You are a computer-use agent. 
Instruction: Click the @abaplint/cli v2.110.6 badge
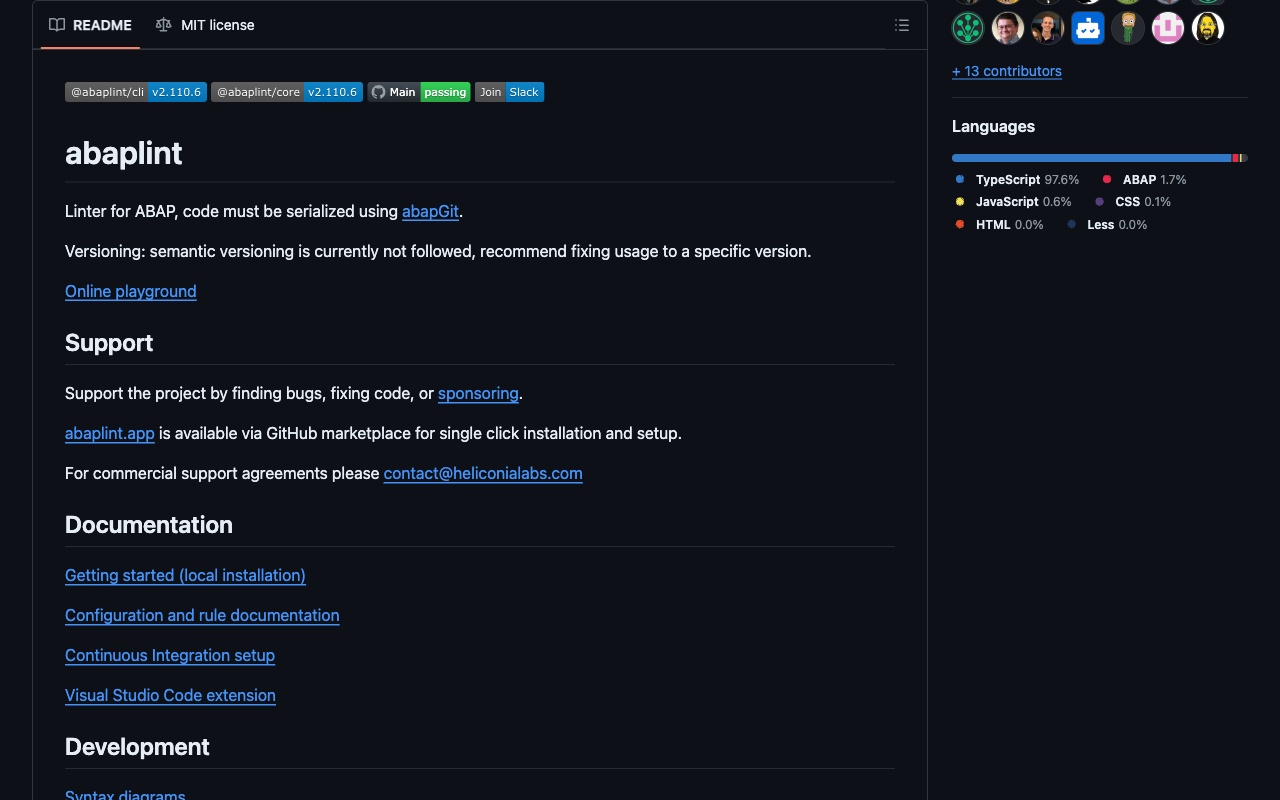click(x=136, y=92)
